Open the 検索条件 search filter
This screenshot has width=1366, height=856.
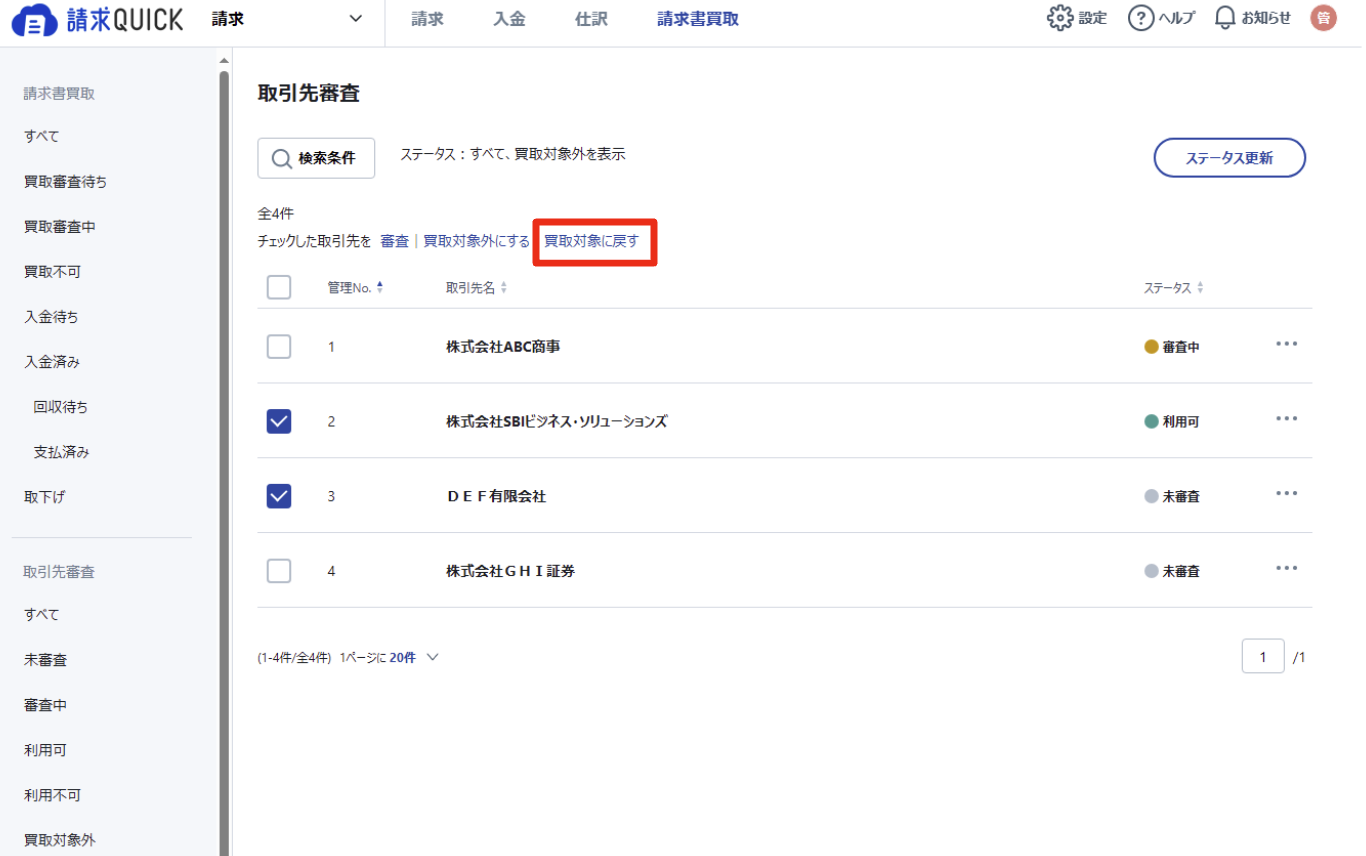316,158
